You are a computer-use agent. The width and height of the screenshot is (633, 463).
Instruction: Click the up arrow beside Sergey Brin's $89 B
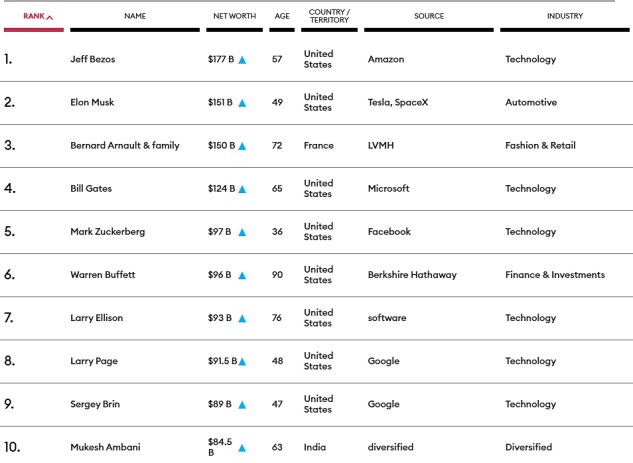coord(242,405)
